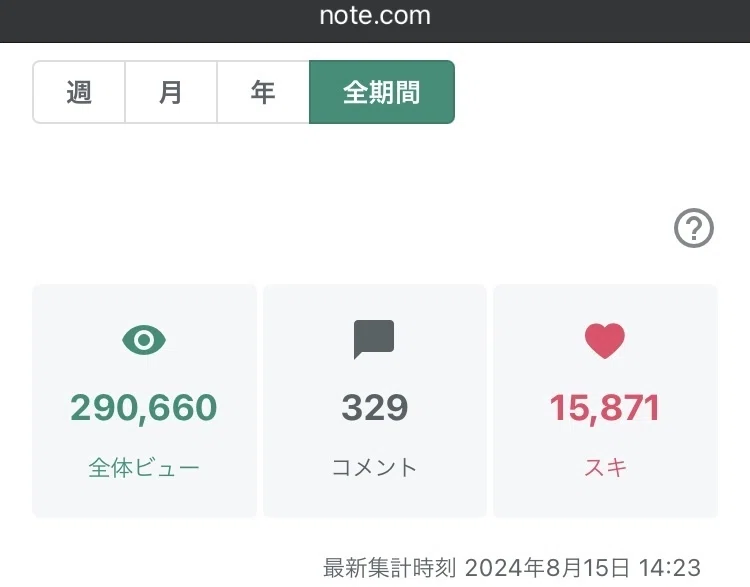
Task: Select the 全期間 all-time tab
Action: point(382,92)
